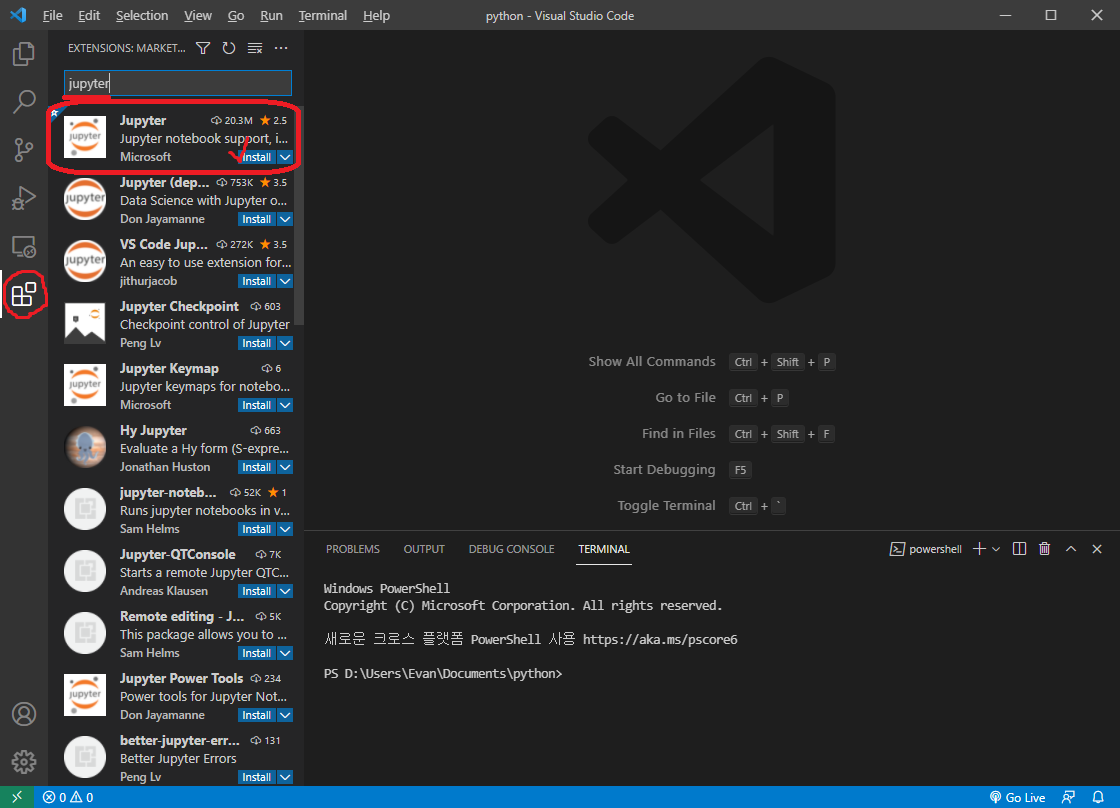Expand install options dropdown for Jupyter
The height and width of the screenshot is (808, 1120).
[285, 157]
